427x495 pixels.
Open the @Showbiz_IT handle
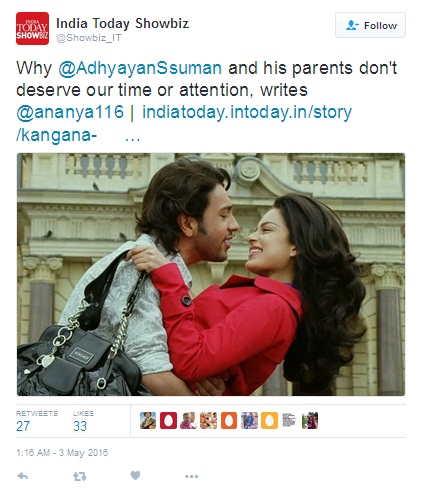[x=89, y=38]
